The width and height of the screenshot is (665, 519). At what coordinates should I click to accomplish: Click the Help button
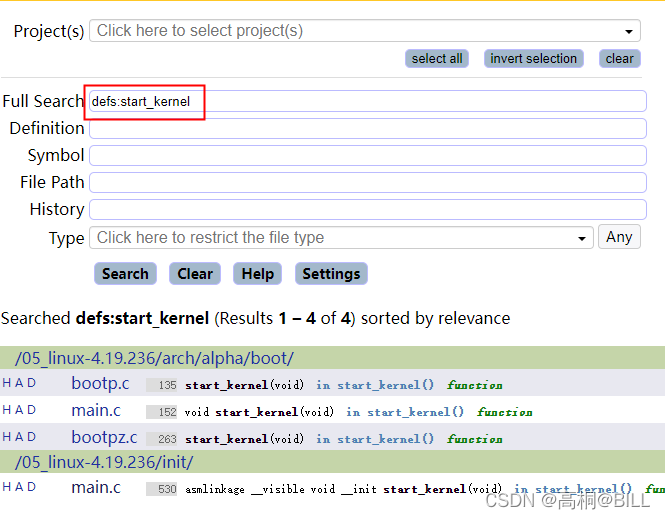257,273
